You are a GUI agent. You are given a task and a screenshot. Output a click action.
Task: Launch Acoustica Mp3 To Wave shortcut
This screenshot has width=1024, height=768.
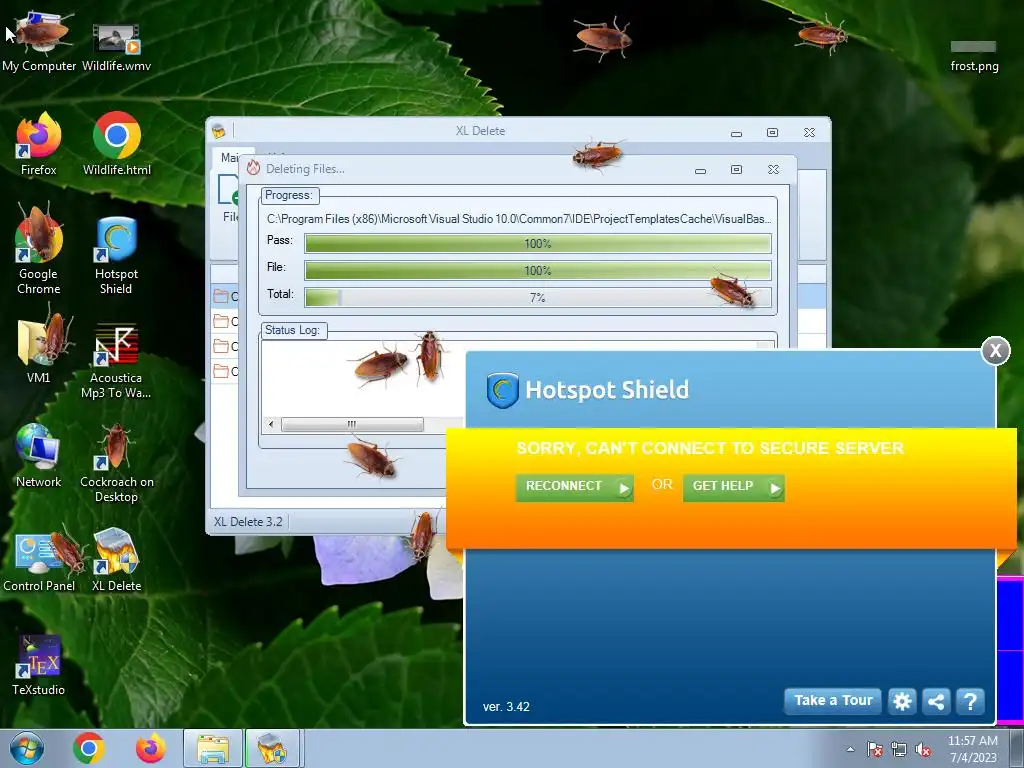click(116, 359)
